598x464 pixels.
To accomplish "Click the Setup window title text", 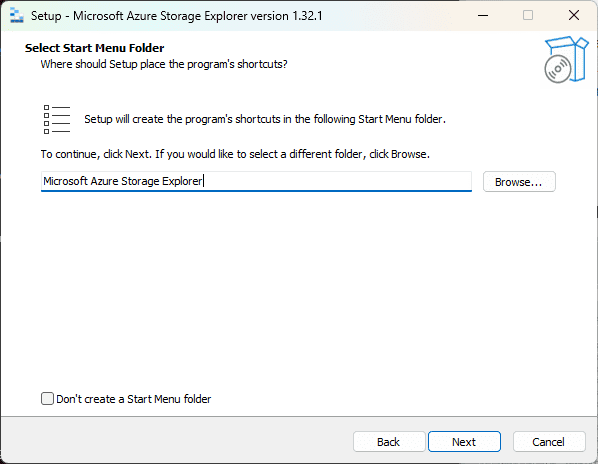I will (x=177, y=16).
